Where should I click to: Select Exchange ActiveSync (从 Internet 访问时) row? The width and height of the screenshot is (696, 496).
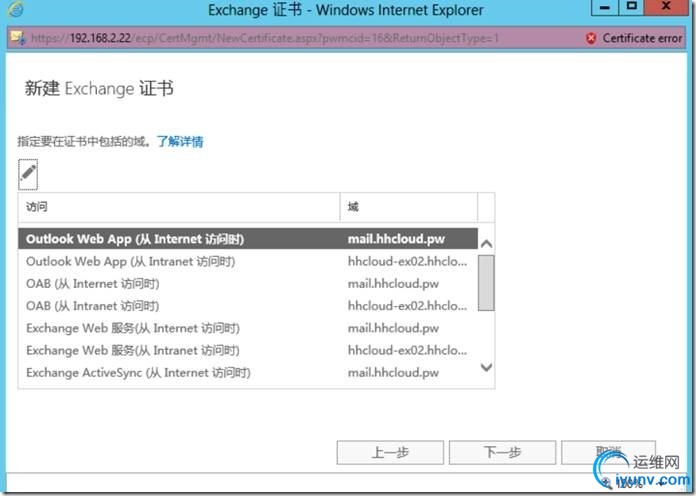[x=248, y=373]
